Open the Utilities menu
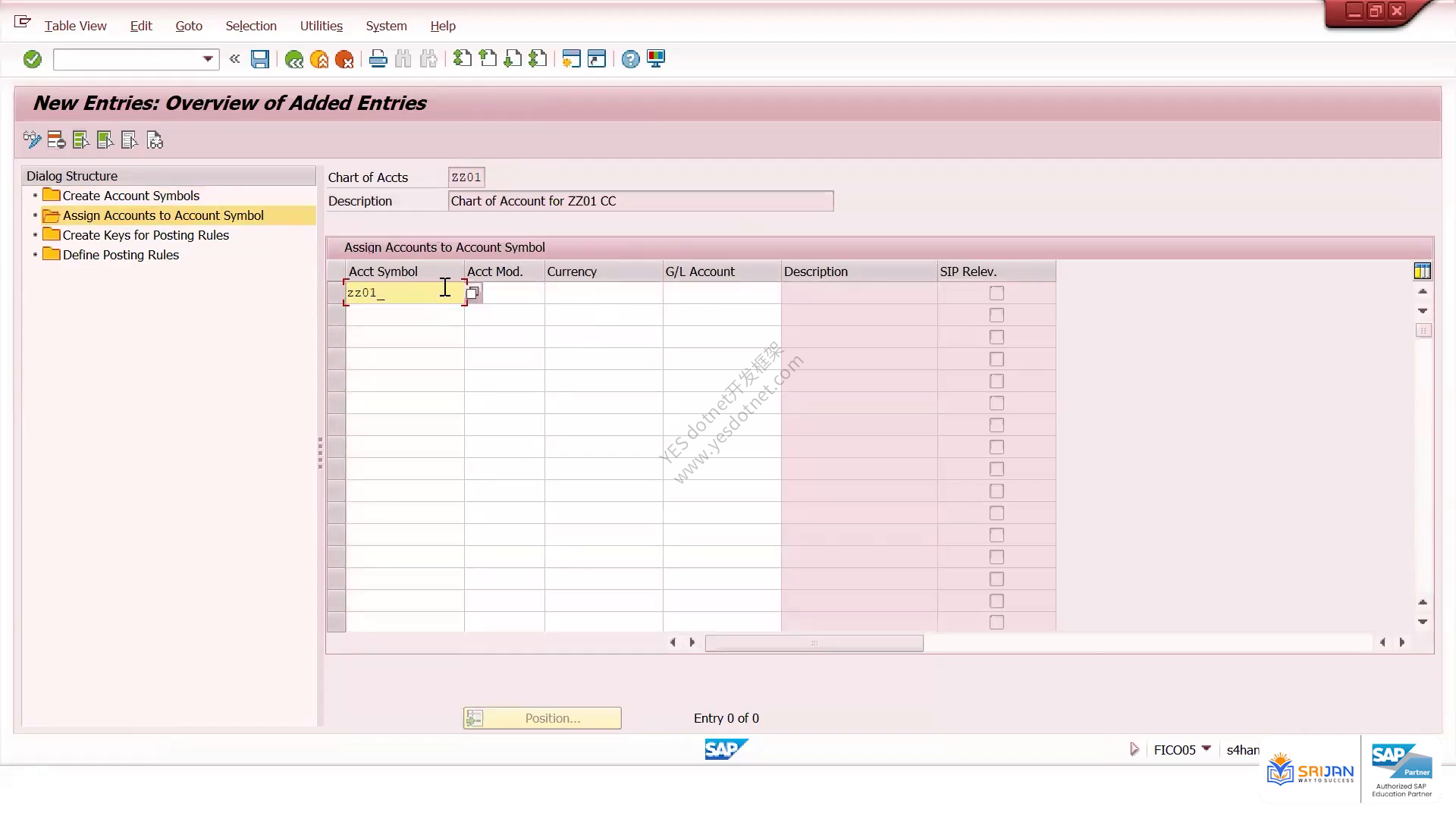The image size is (1456, 819). 322,26
